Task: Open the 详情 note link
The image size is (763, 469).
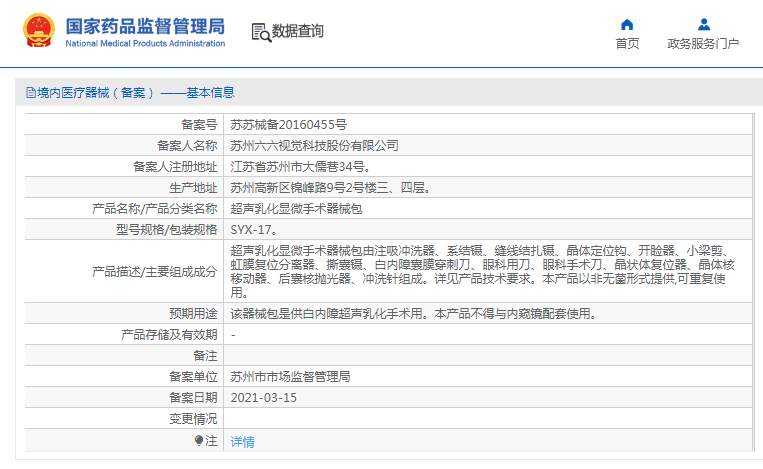Action: coord(242,442)
